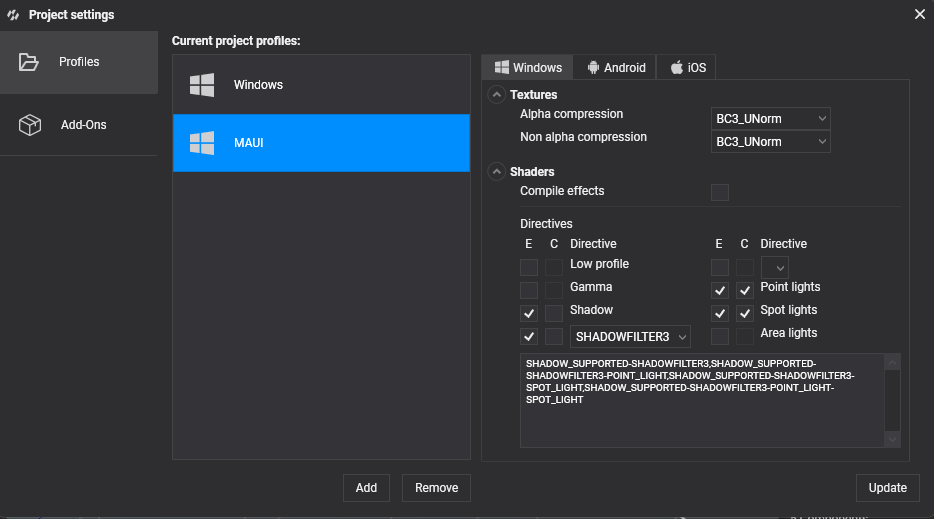The width and height of the screenshot is (934, 519).
Task: Click the directives text box scrollbar
Action: [x=892, y=400]
